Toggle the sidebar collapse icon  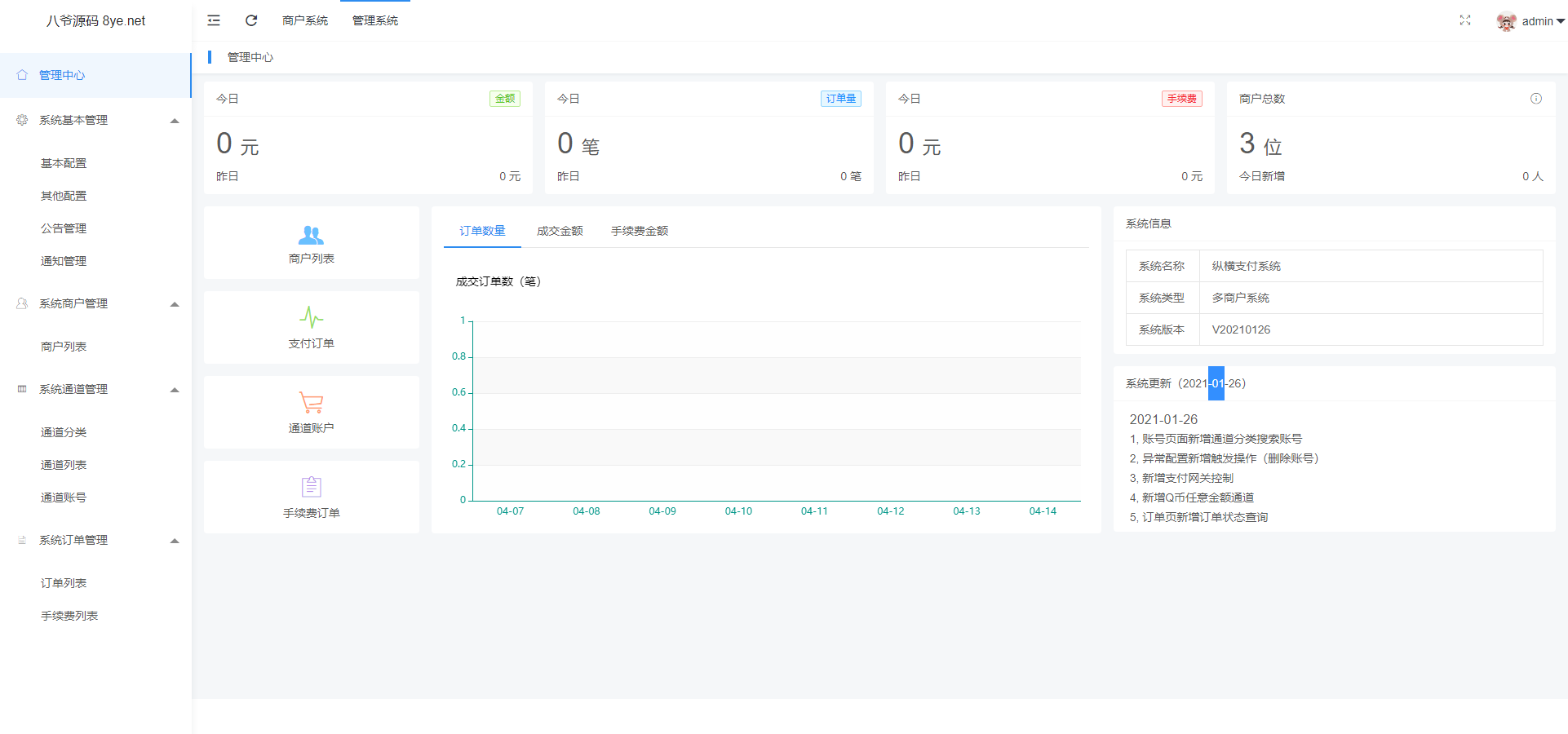click(214, 20)
